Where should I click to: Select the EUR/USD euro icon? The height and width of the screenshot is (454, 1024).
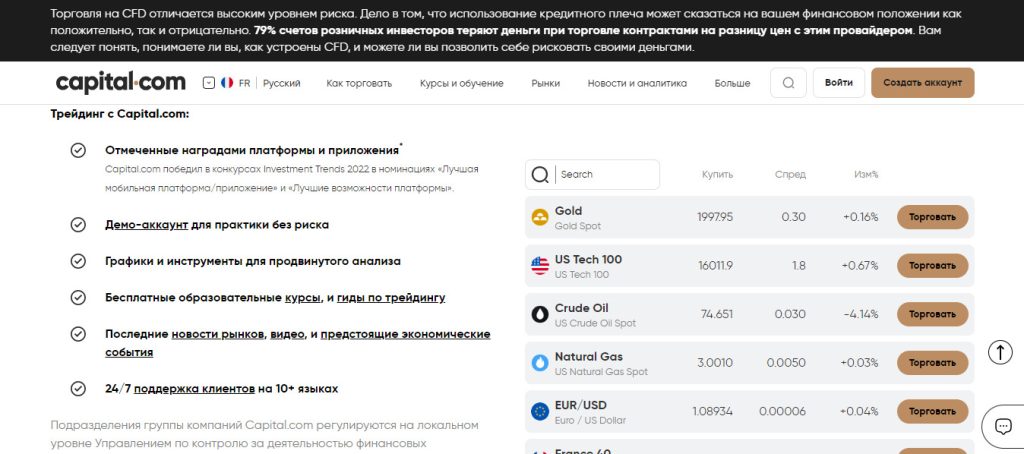pos(540,411)
